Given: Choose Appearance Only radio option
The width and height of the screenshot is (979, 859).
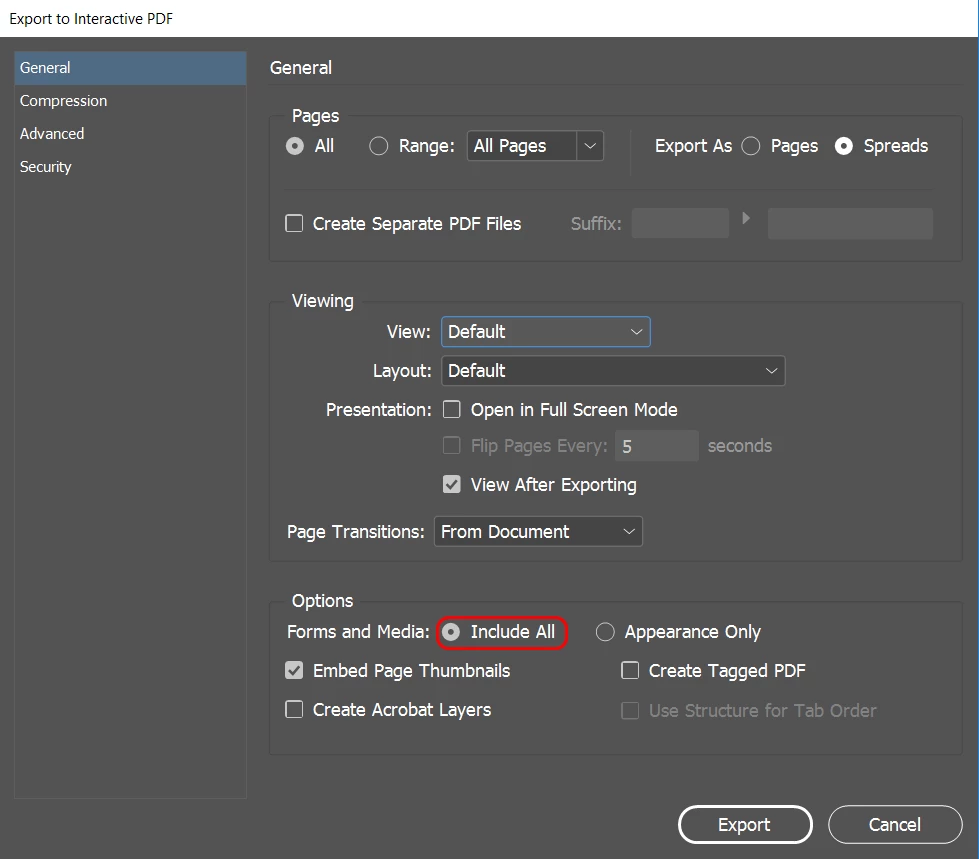Looking at the screenshot, I should click(x=605, y=632).
